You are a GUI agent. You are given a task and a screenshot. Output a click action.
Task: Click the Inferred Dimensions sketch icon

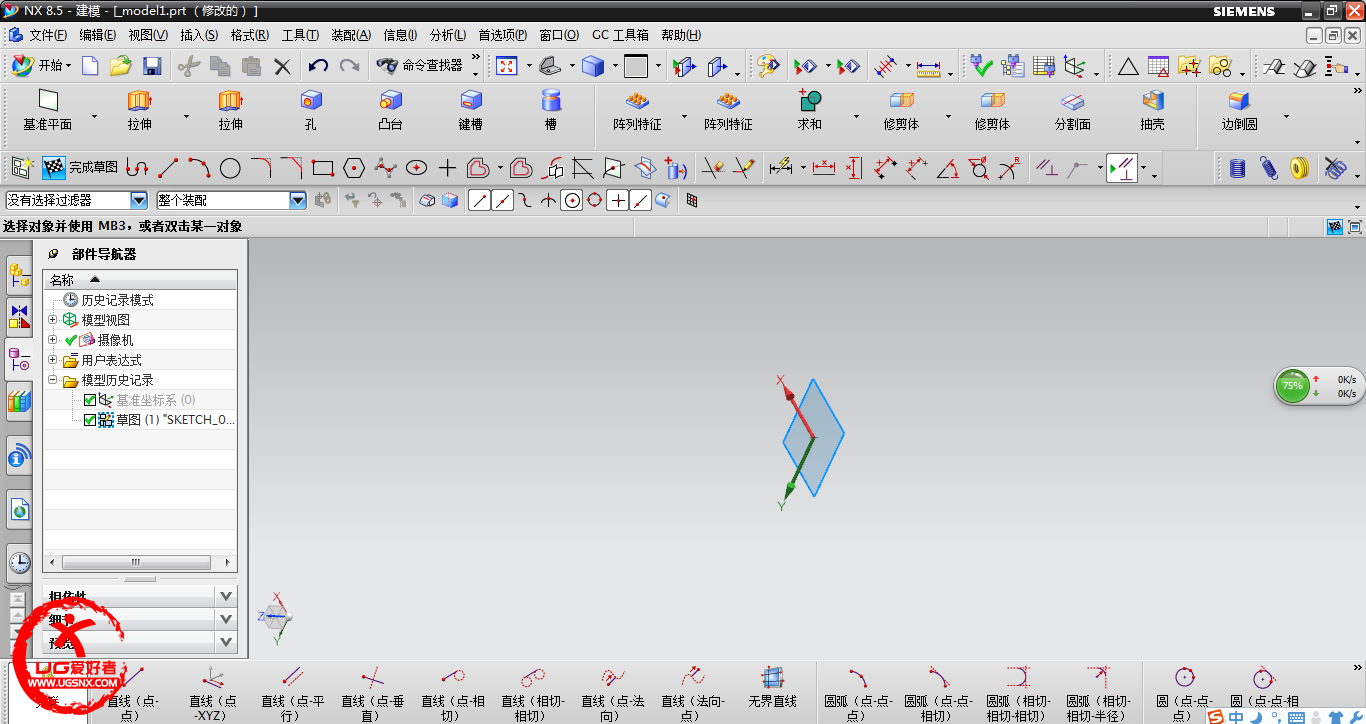pyautogui.click(x=782, y=168)
